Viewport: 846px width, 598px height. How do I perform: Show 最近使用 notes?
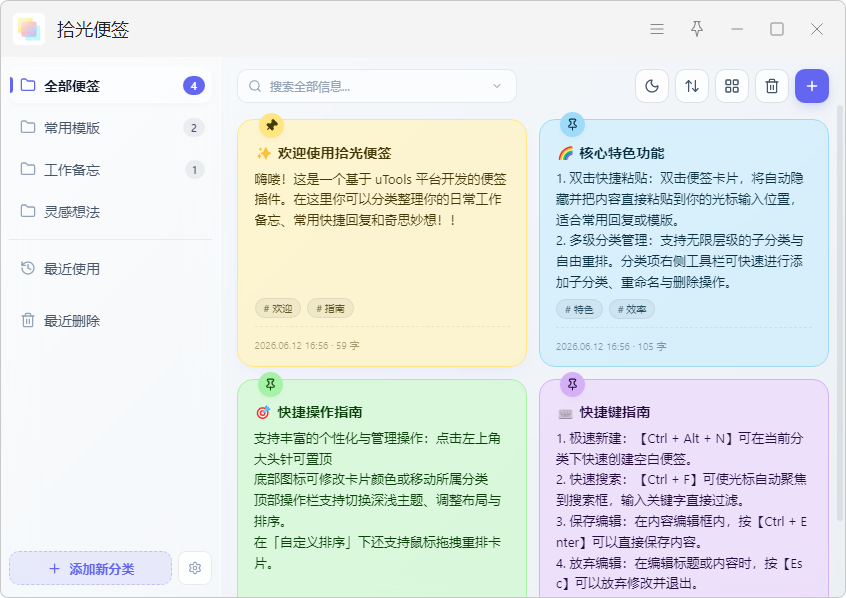click(x=111, y=269)
